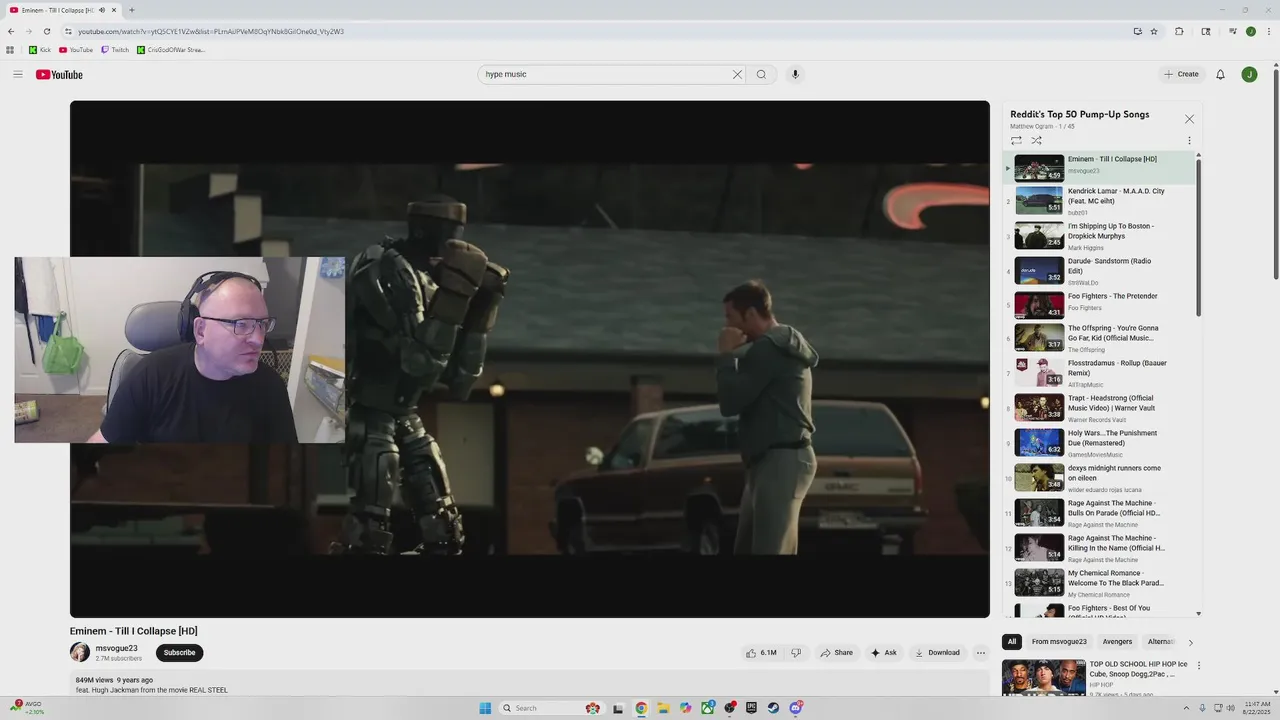Reload the browser page

(47, 31)
